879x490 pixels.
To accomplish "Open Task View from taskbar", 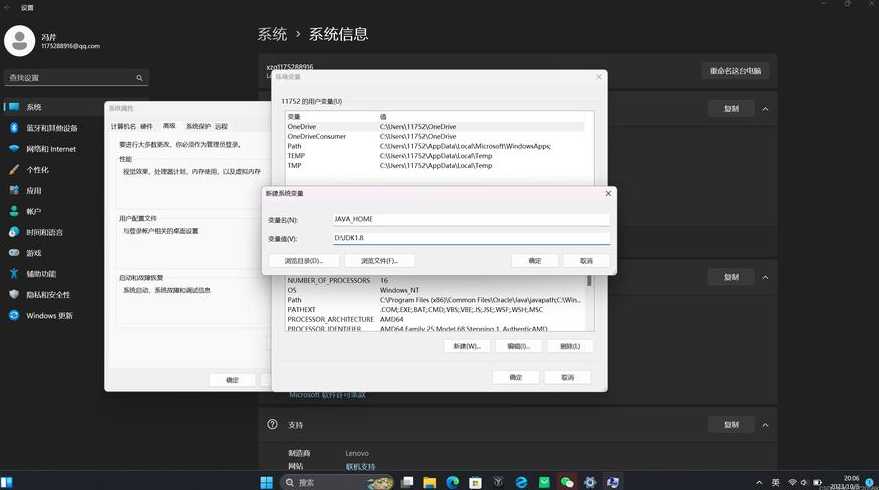I will click(408, 482).
